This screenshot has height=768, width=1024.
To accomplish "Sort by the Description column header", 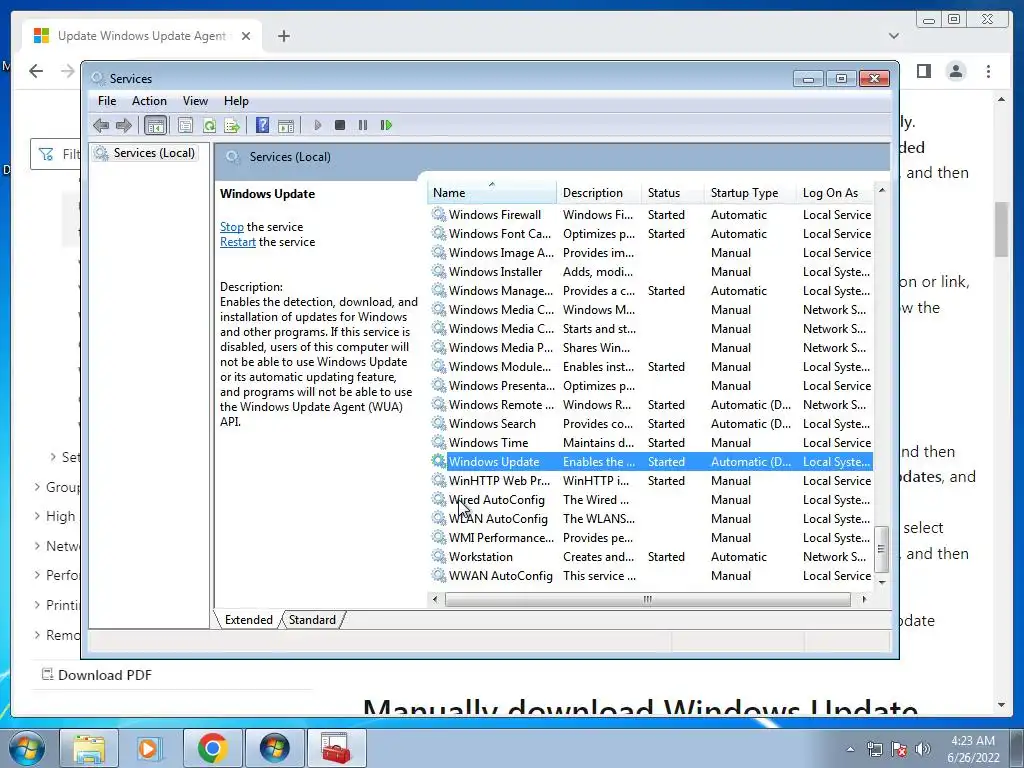I will (x=599, y=193).
